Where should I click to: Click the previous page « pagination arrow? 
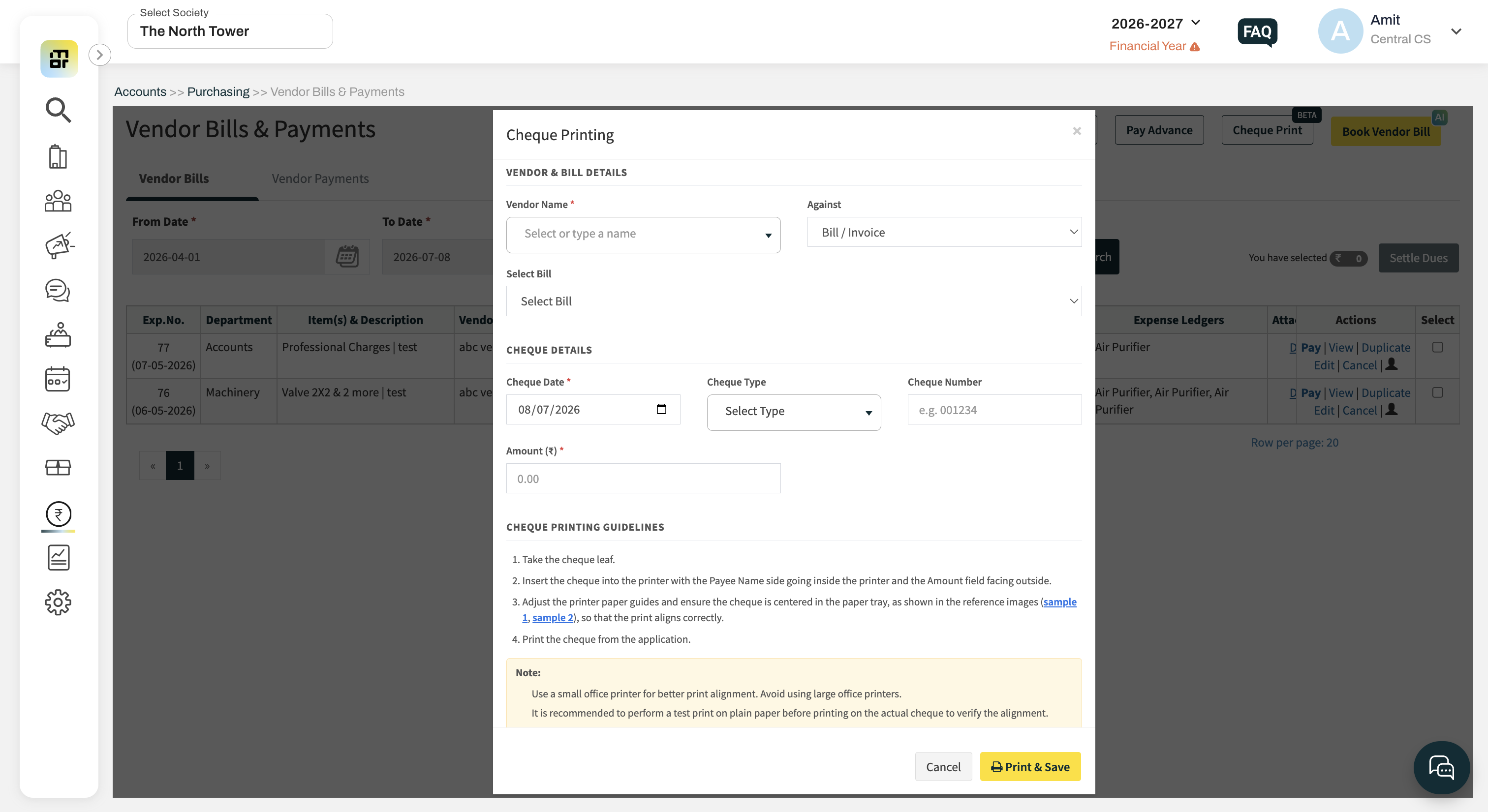point(153,465)
